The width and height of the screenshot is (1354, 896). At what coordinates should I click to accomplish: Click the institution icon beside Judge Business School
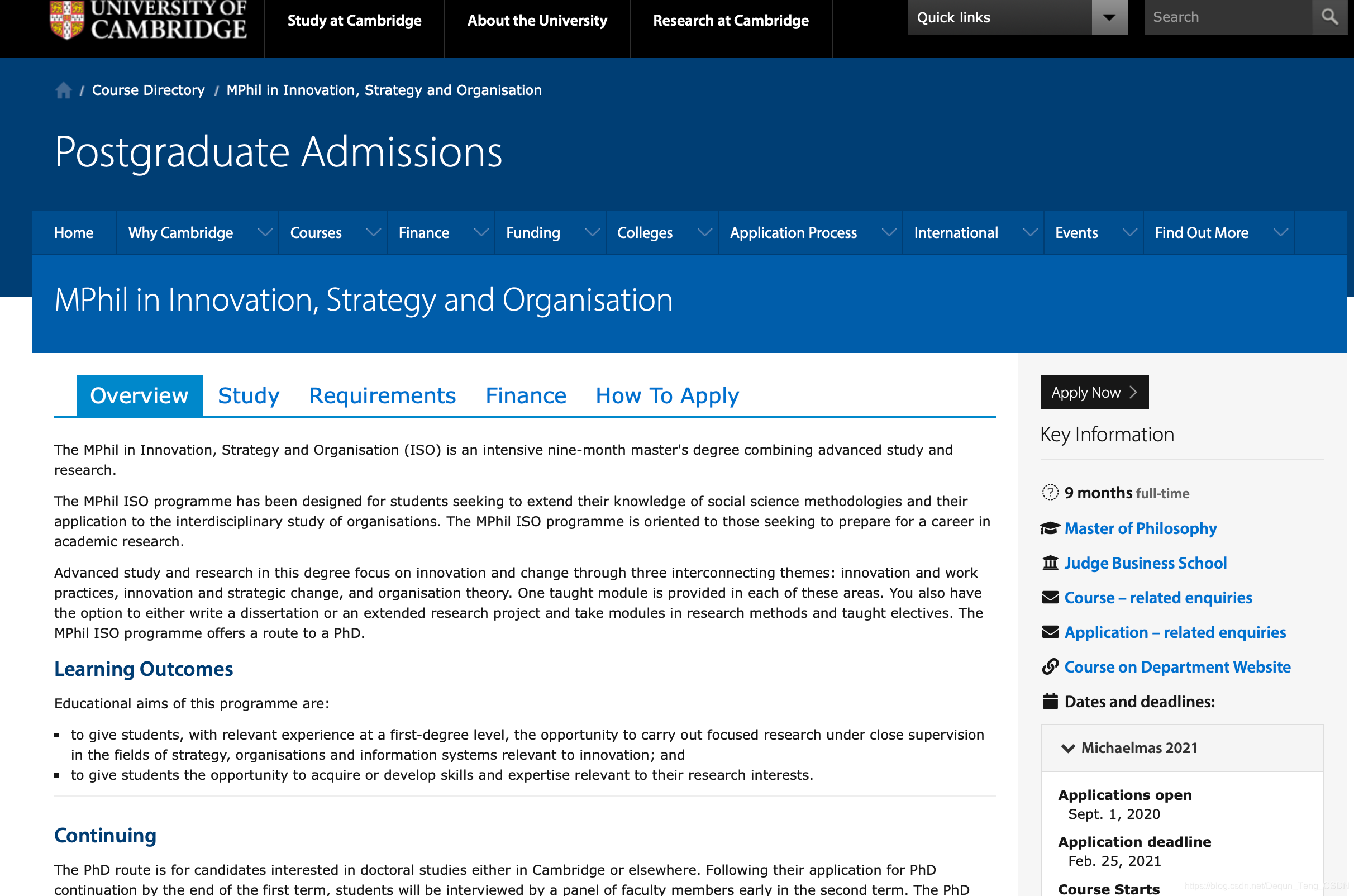[x=1050, y=563]
